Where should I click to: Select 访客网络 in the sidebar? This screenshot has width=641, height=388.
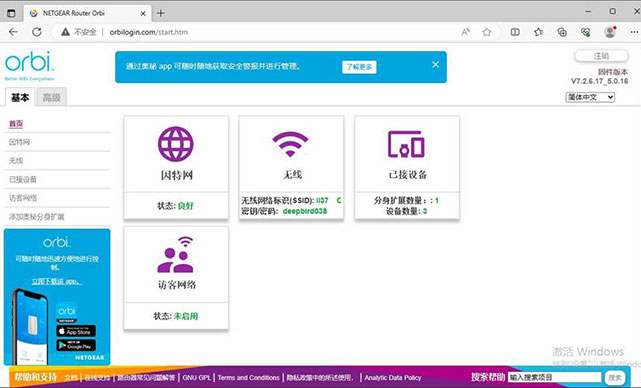[x=23, y=198]
